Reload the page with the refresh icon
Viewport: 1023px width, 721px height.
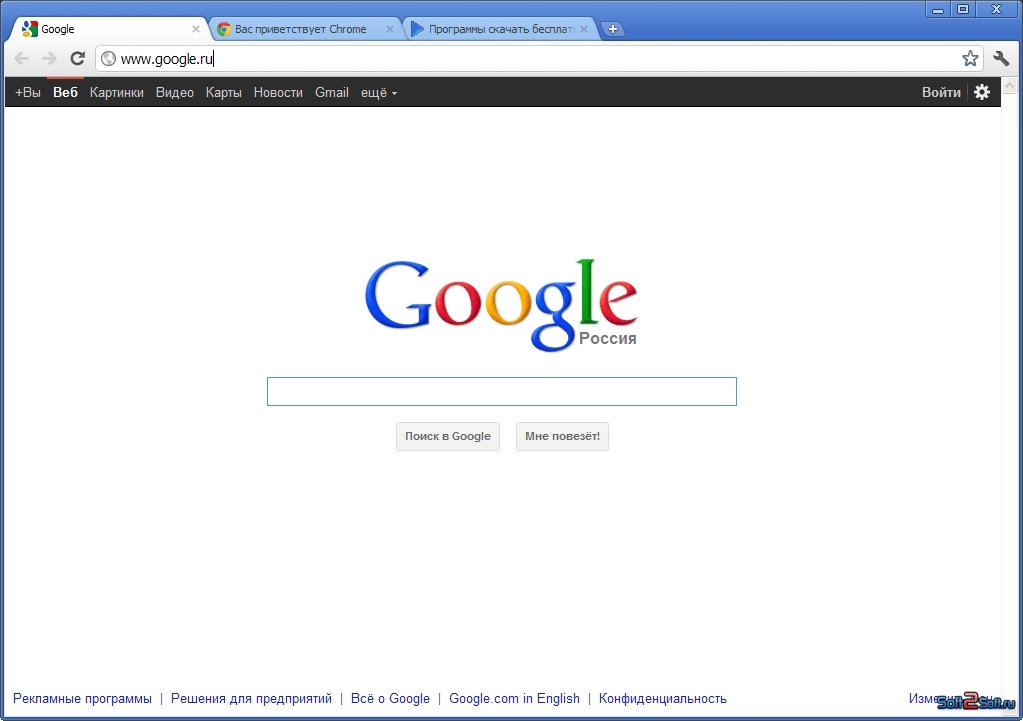tap(78, 59)
